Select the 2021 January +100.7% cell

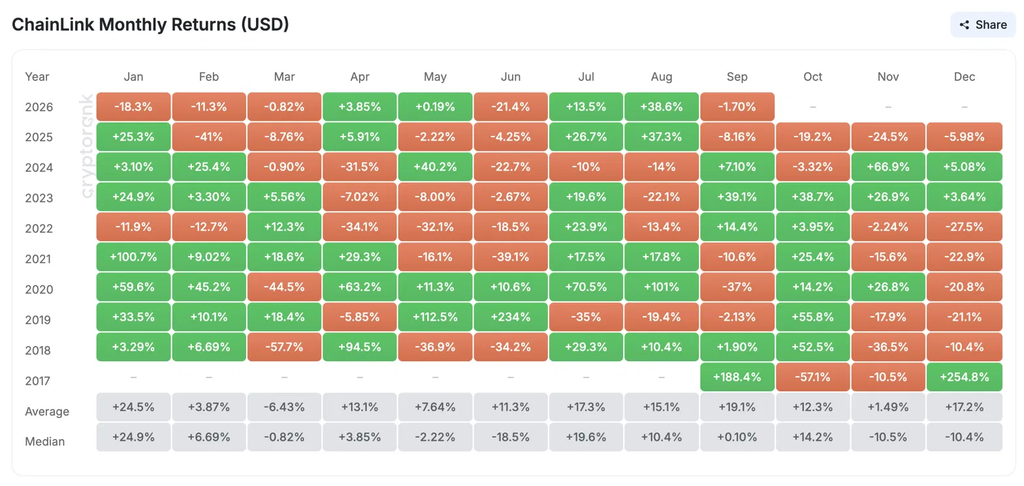[134, 257]
